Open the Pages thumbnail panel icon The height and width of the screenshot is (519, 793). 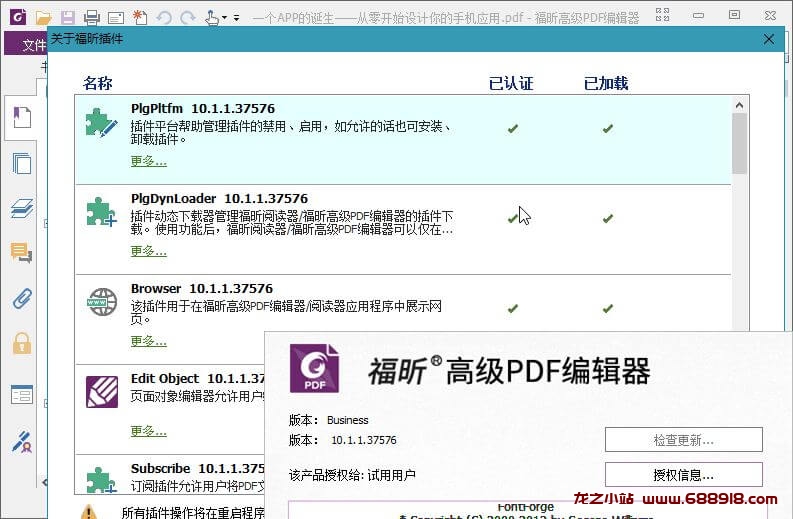pyautogui.click(x=22, y=163)
